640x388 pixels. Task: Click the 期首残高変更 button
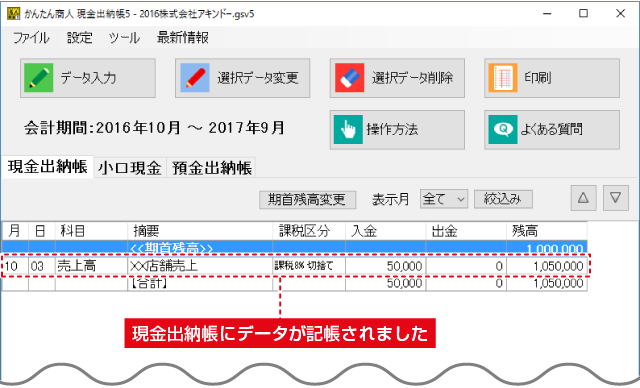[x=307, y=200]
